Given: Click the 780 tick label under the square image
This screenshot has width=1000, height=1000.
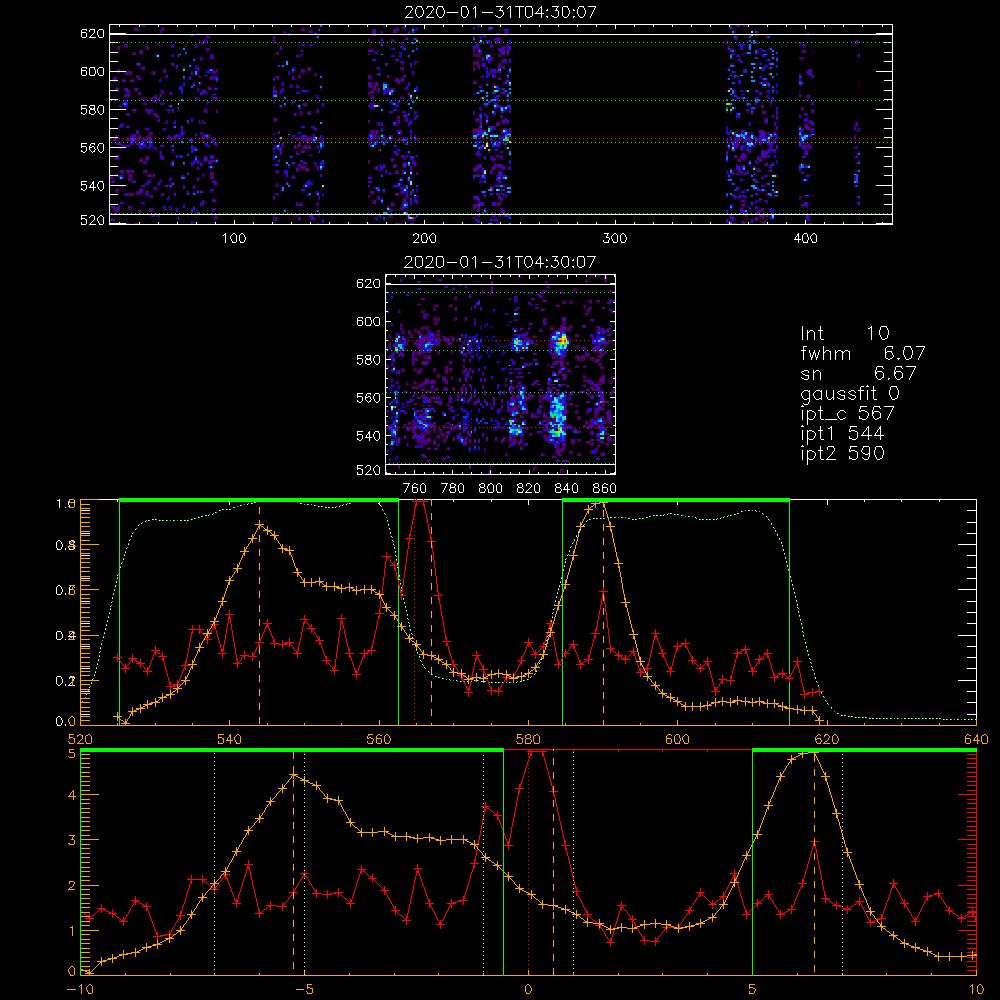Looking at the screenshot, I should (x=453, y=489).
